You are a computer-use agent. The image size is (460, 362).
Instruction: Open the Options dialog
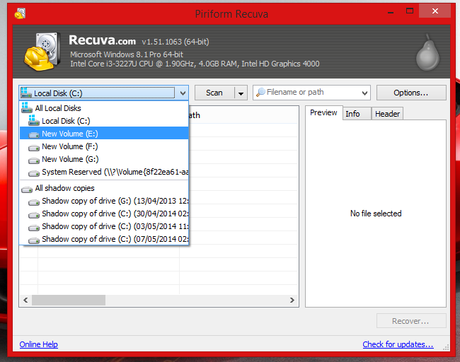[x=411, y=93]
